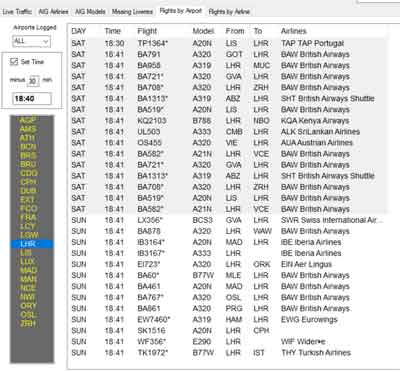Image resolution: width=400 pixels, height=372 pixels.
Task: Select FRA in the airport list
Action: 28,217
